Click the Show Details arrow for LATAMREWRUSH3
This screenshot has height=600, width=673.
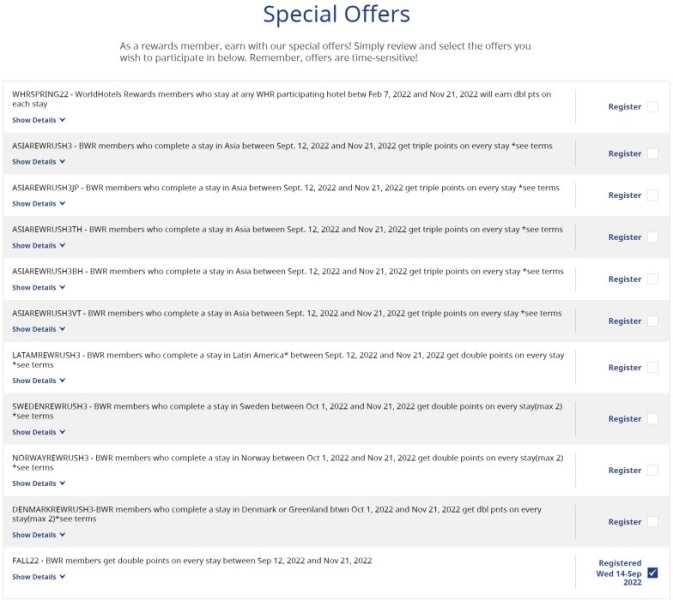coord(62,381)
